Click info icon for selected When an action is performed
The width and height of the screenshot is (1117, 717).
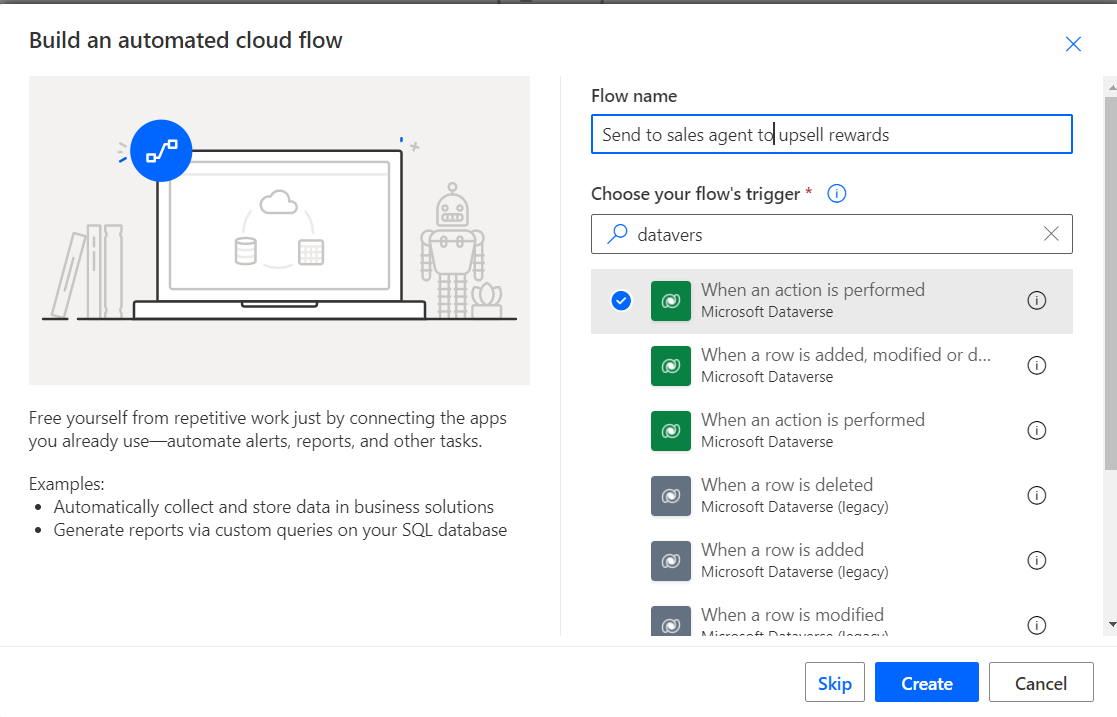pyautogui.click(x=1037, y=300)
